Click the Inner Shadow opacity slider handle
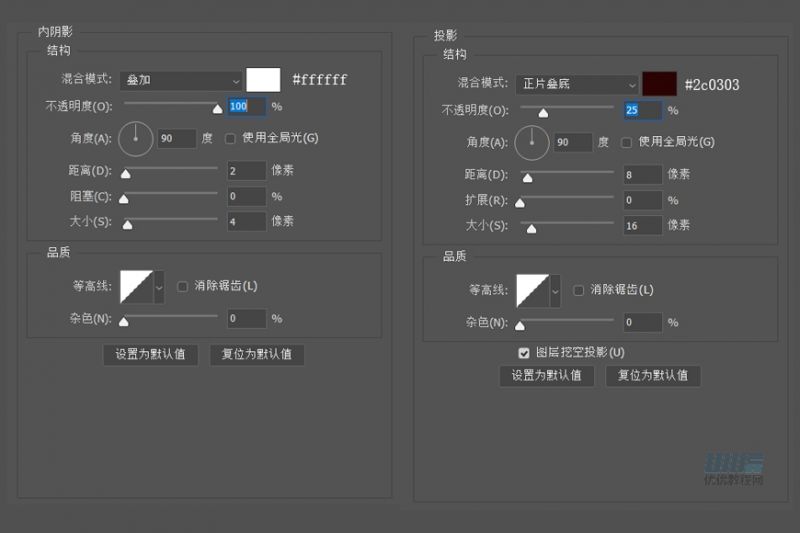Viewport: 800px width, 533px height. tap(217, 109)
